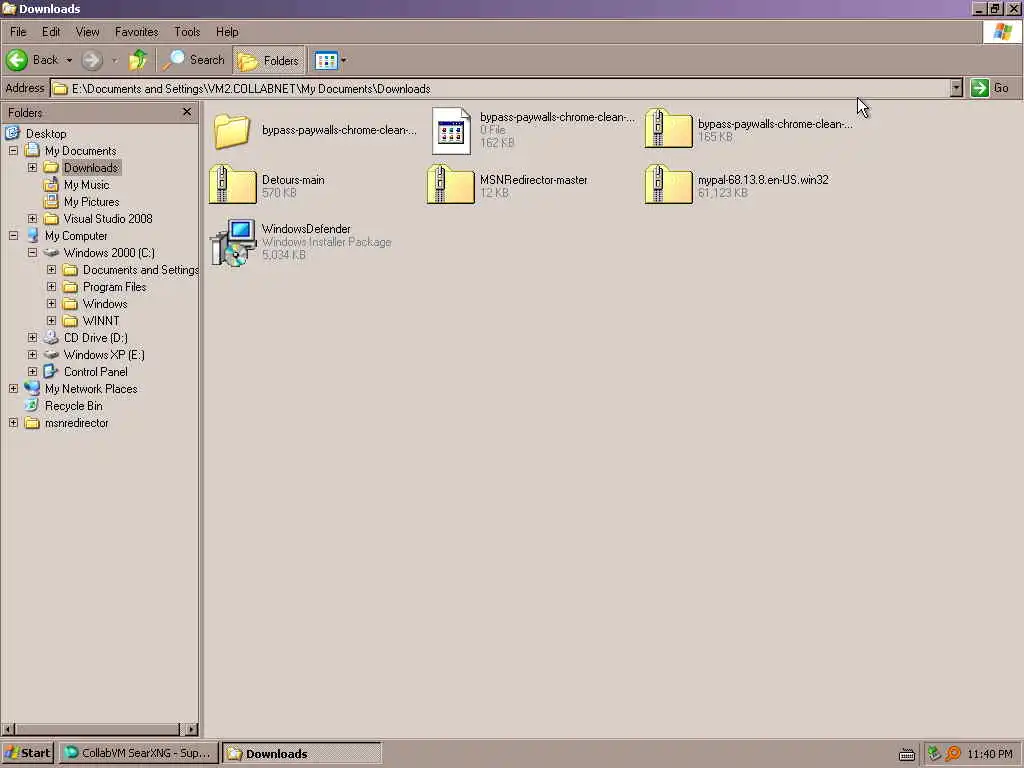Select the bypass-paywalls-chrome-clean folder icon
This screenshot has height=768, width=1024.
point(232,131)
